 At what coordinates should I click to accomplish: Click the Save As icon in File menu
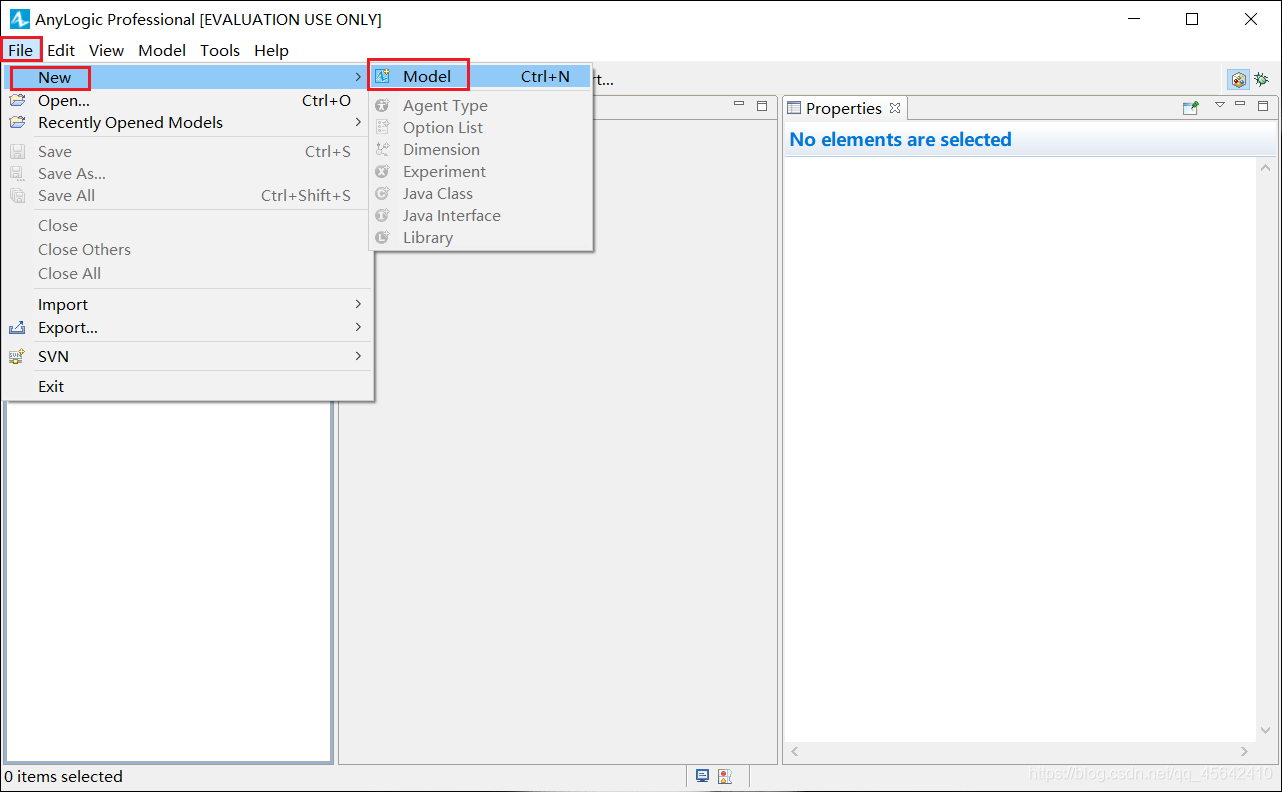click(17, 173)
